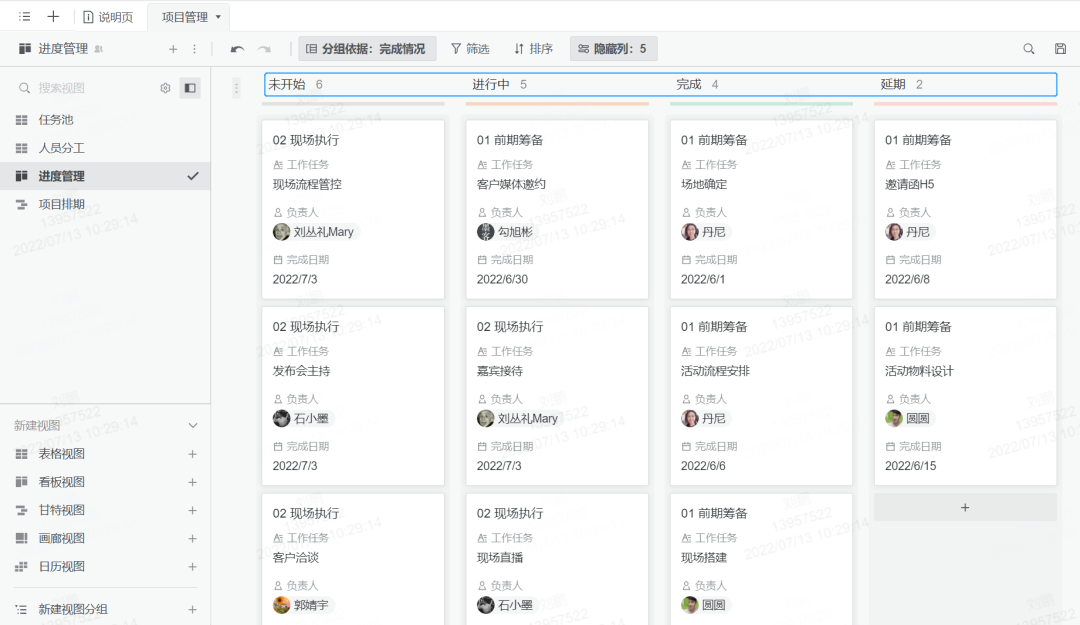Open the view settings gear icon

(166, 88)
